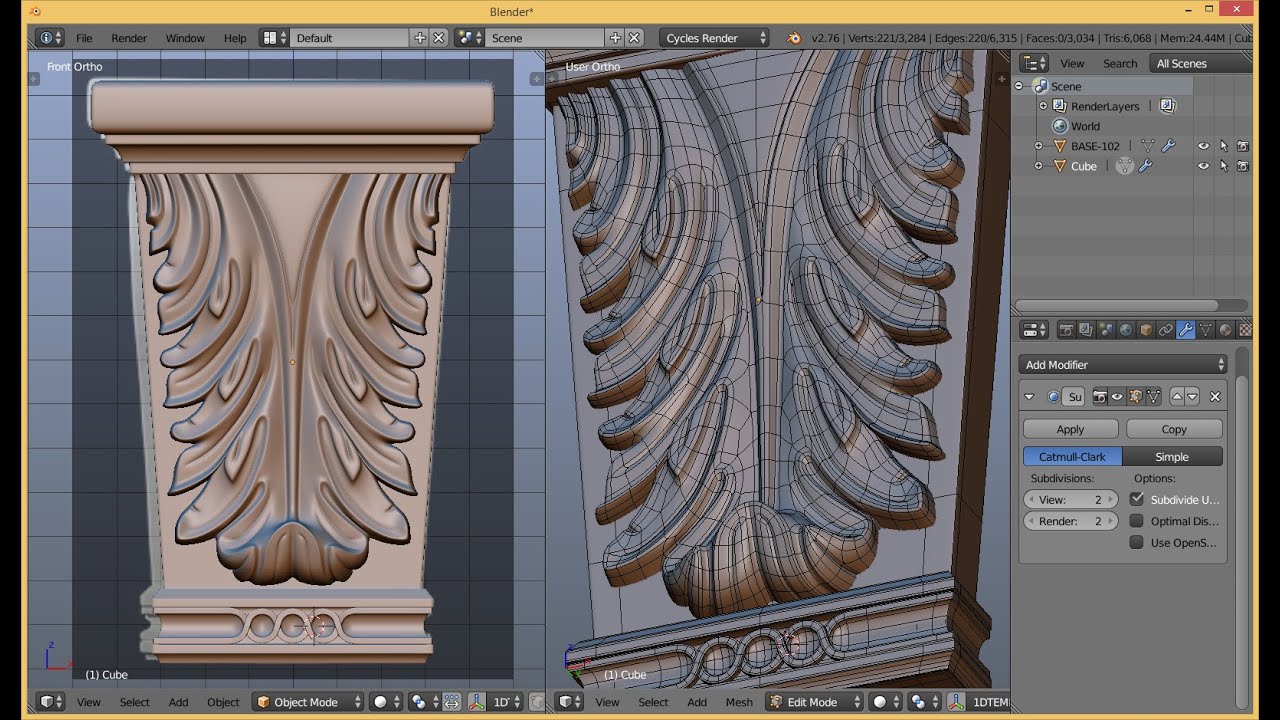This screenshot has height=720, width=1280.
Task: Toggle Cube selectability arrow icon
Action: tap(1224, 166)
